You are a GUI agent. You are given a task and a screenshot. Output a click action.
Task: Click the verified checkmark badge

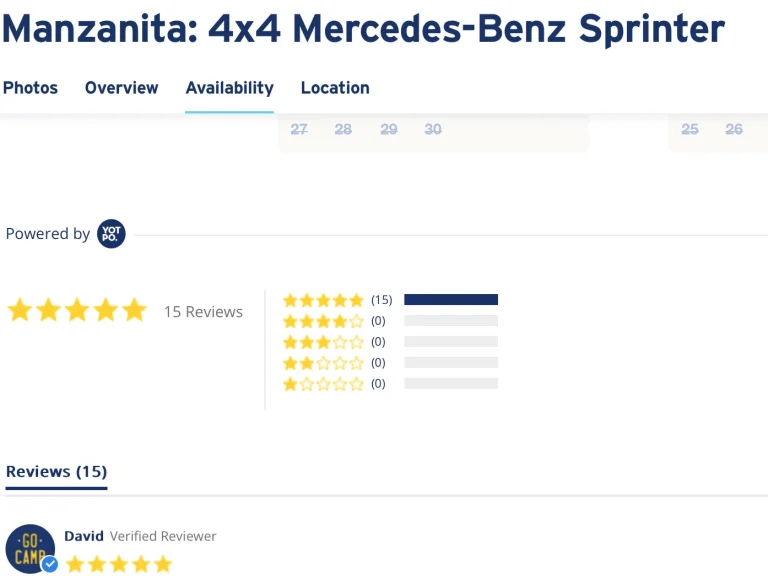pyautogui.click(x=49, y=565)
